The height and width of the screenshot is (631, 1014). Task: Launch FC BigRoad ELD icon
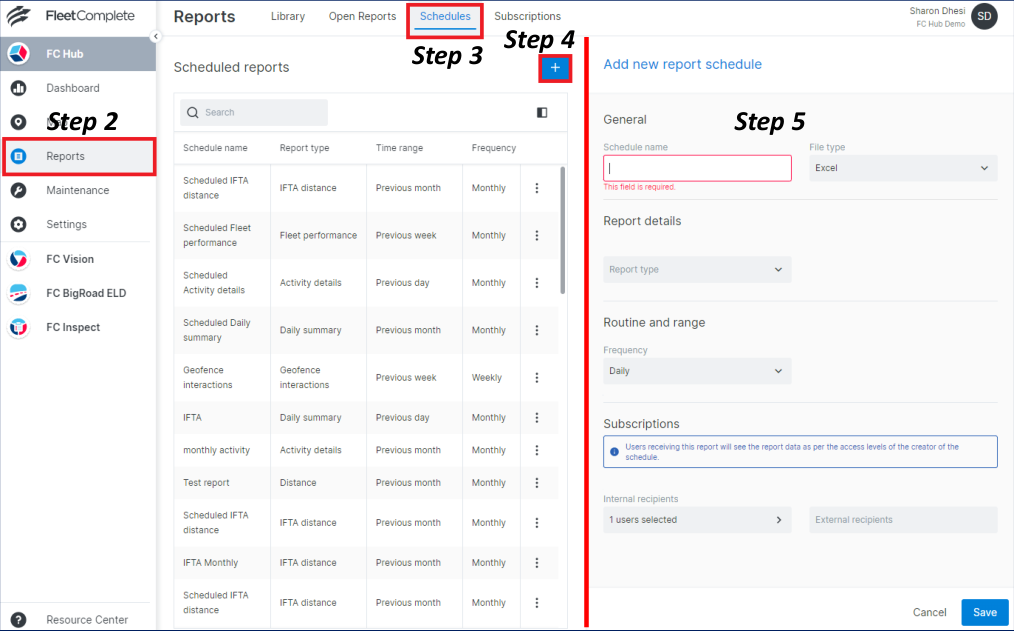pos(18,293)
